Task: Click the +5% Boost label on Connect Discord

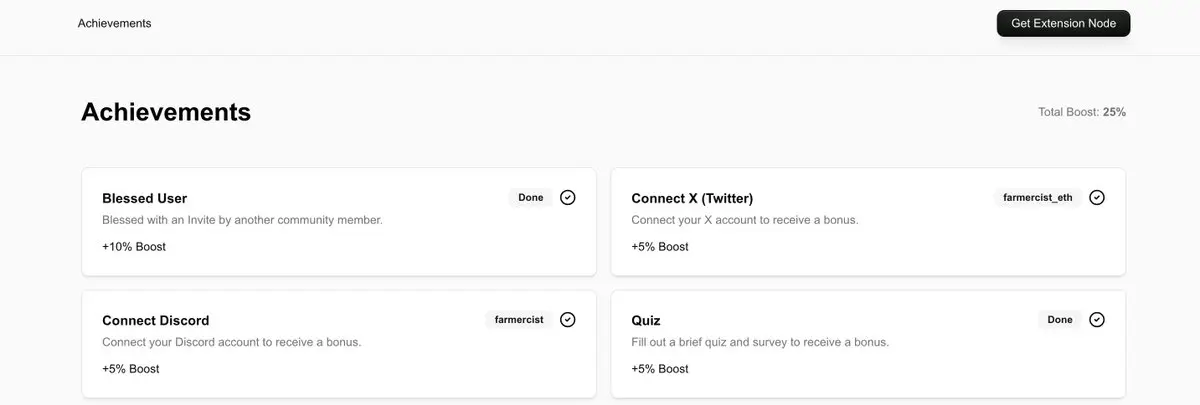Action: point(131,369)
